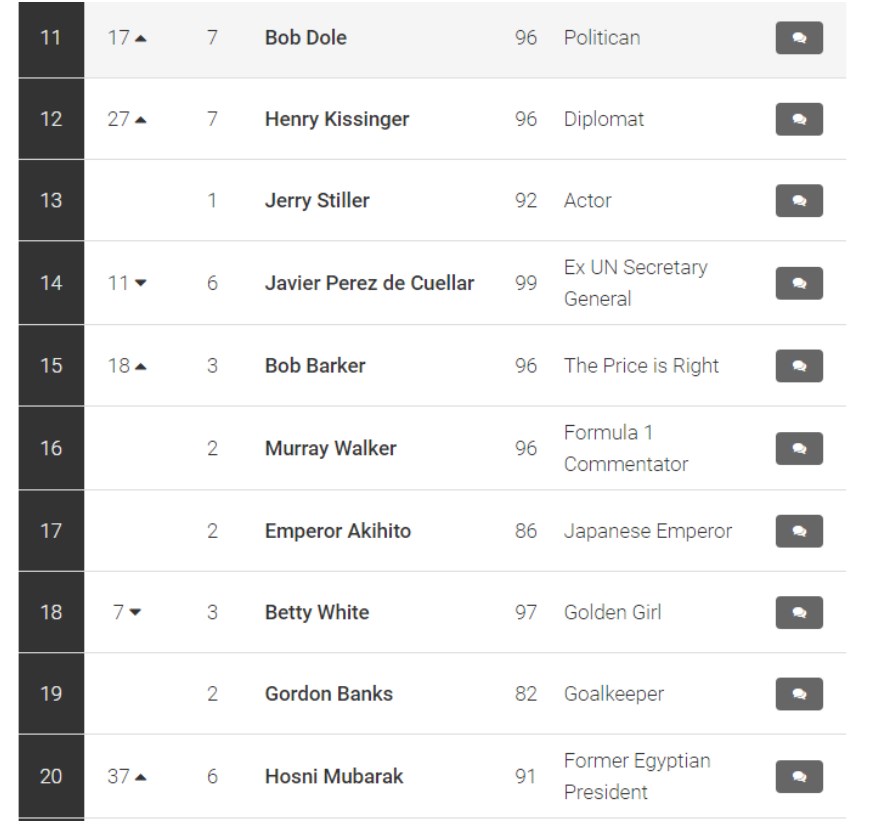The image size is (874, 831).
Task: Open comments for Javier Perez de Cuellar
Action: 799,283
